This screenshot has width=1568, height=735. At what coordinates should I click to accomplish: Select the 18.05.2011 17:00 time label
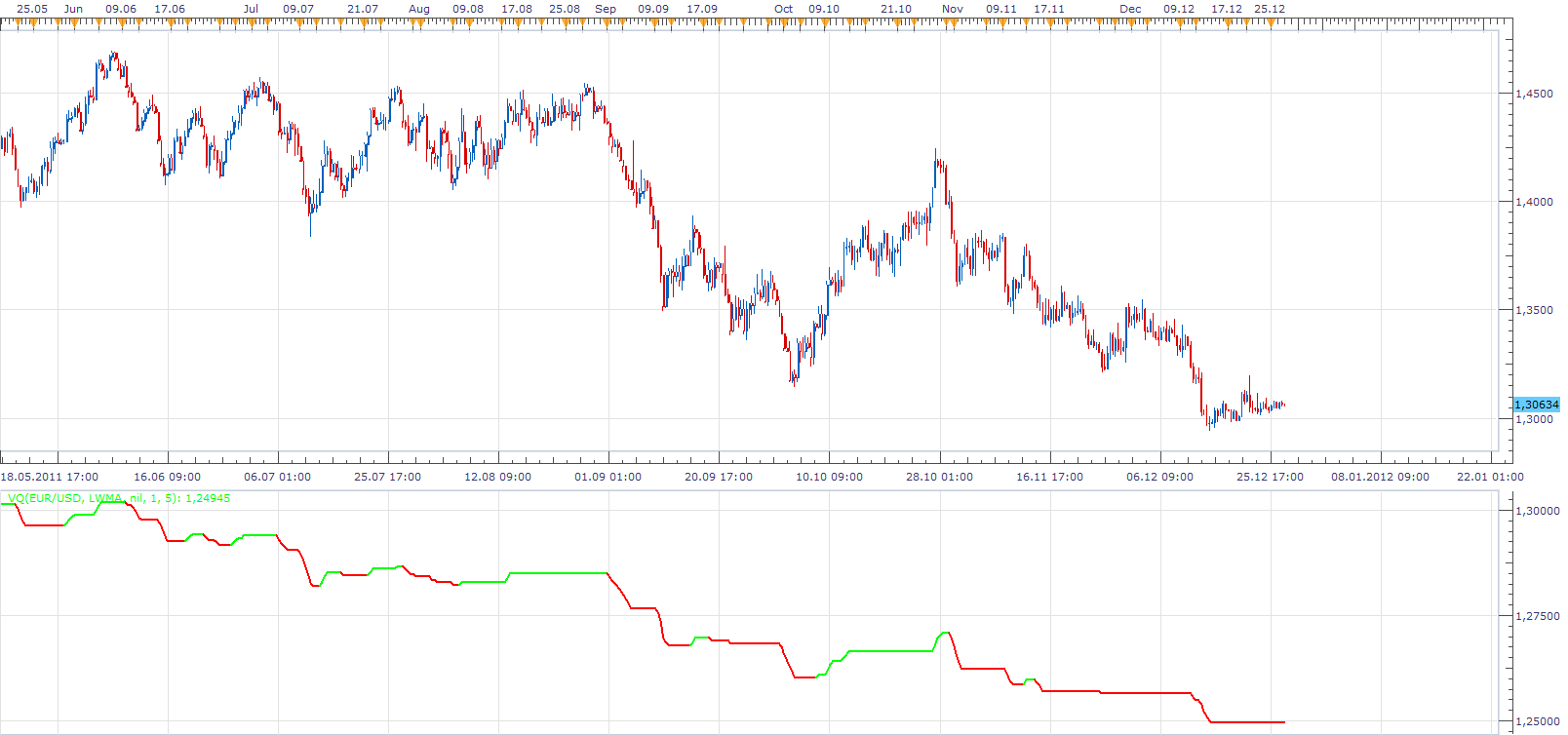(49, 477)
